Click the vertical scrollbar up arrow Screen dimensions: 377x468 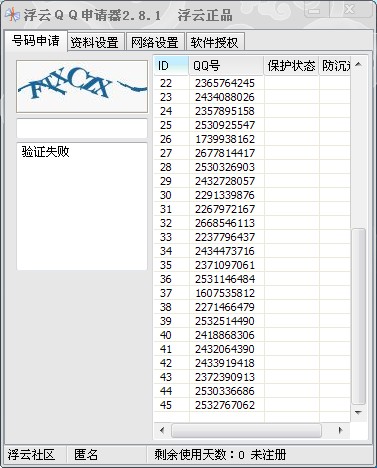[x=359, y=64]
